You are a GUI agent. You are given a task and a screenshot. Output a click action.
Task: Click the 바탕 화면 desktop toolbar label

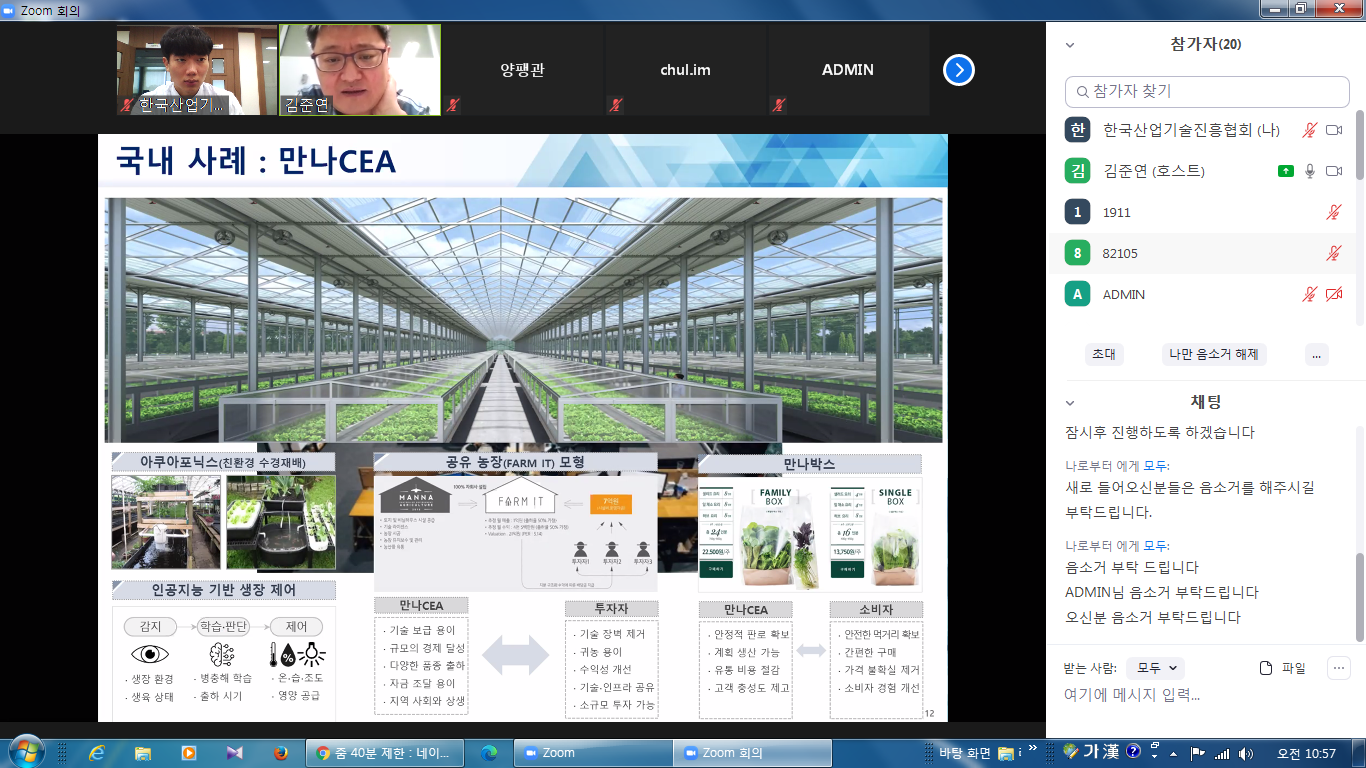tap(965, 753)
